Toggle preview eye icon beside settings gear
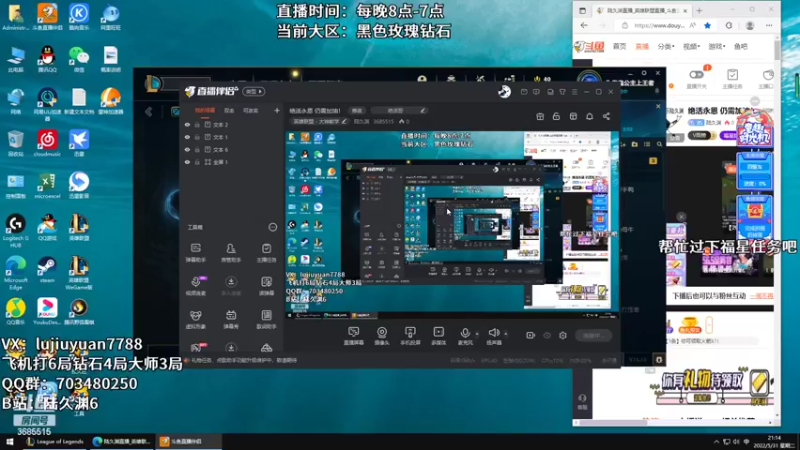 [x=547, y=335]
